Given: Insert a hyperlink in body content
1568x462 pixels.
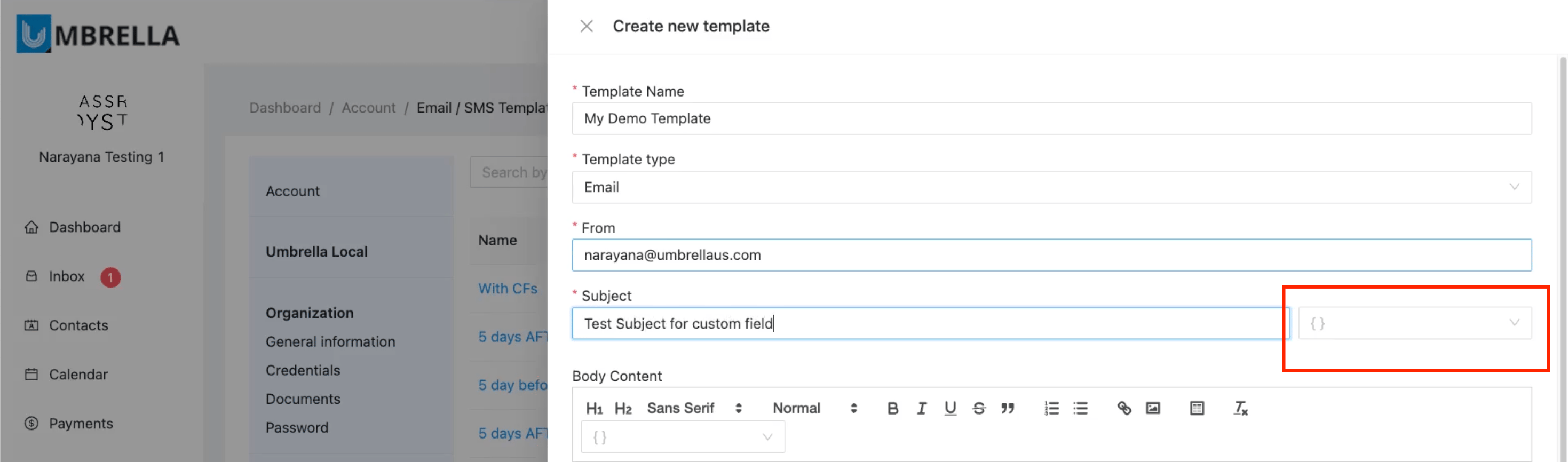Looking at the screenshot, I should coord(1123,409).
